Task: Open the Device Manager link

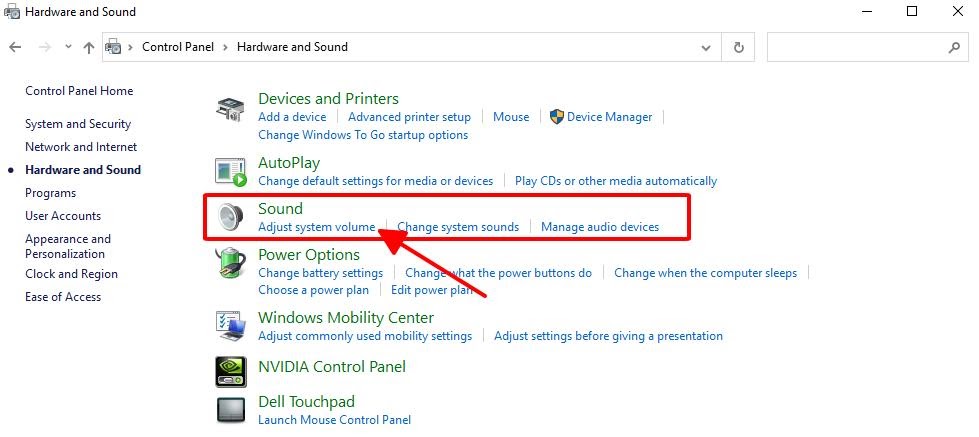Action: tap(609, 117)
